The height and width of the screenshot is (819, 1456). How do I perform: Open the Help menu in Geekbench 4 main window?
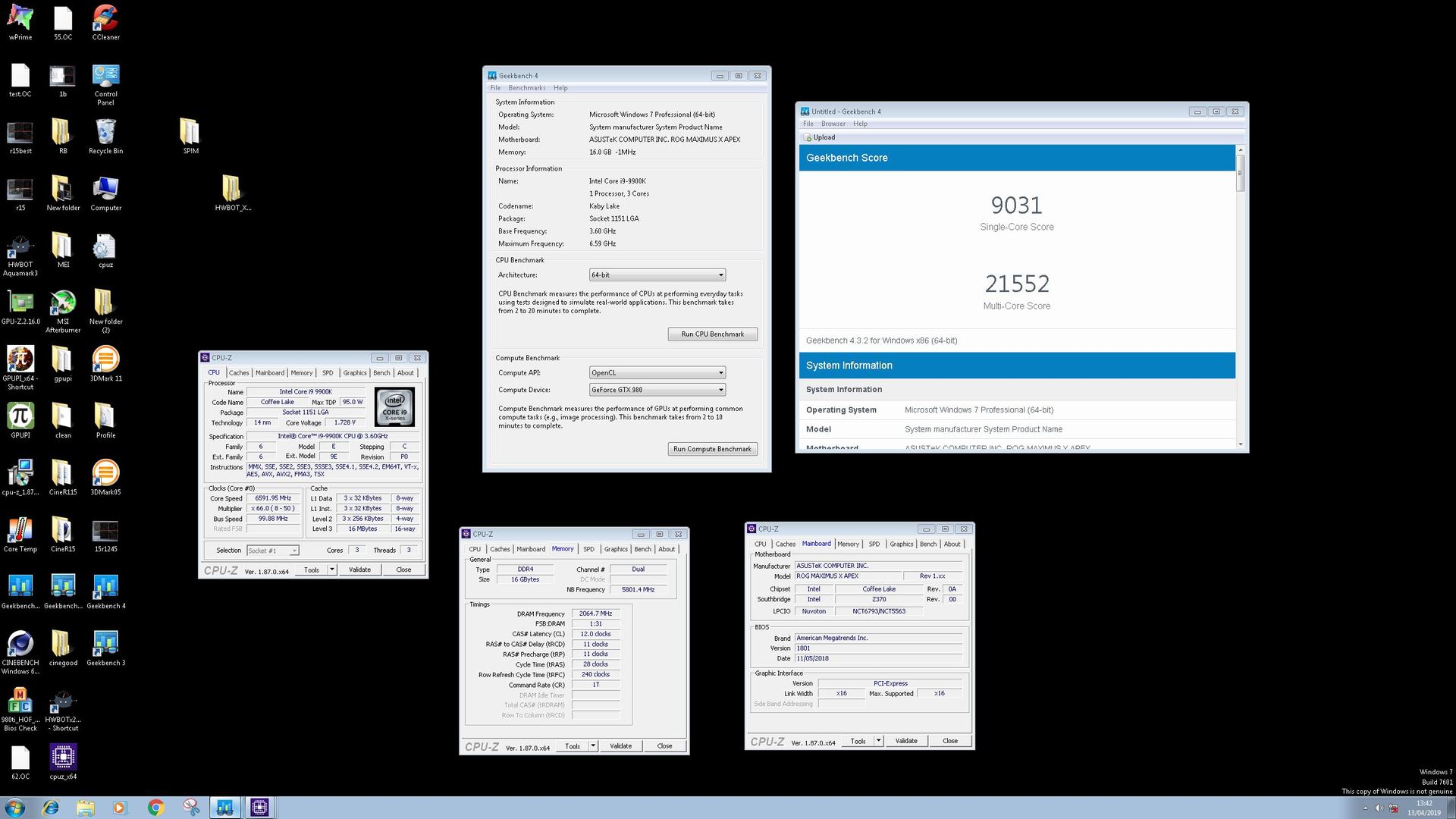[x=560, y=88]
